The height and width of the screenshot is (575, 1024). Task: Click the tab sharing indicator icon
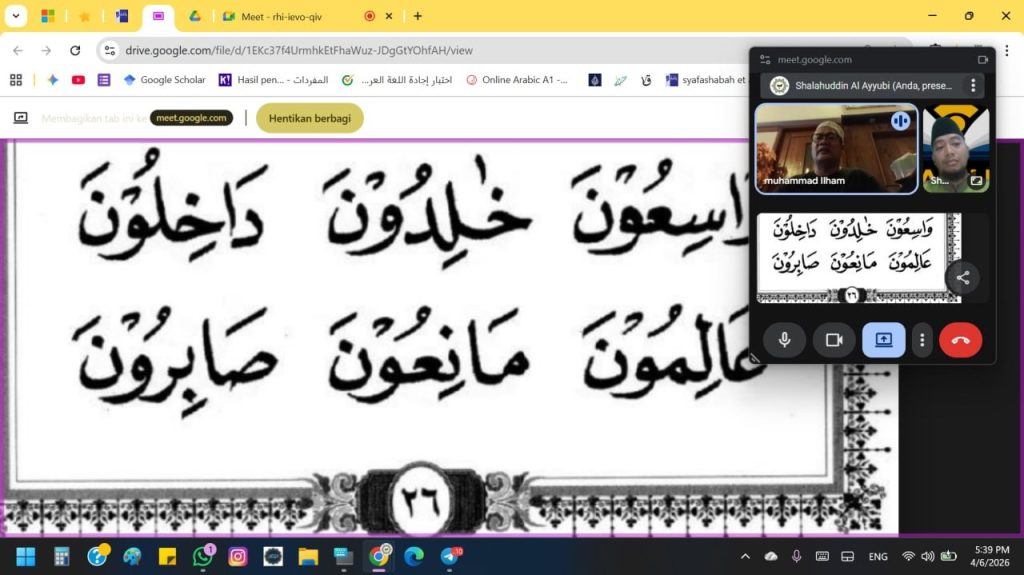21,118
